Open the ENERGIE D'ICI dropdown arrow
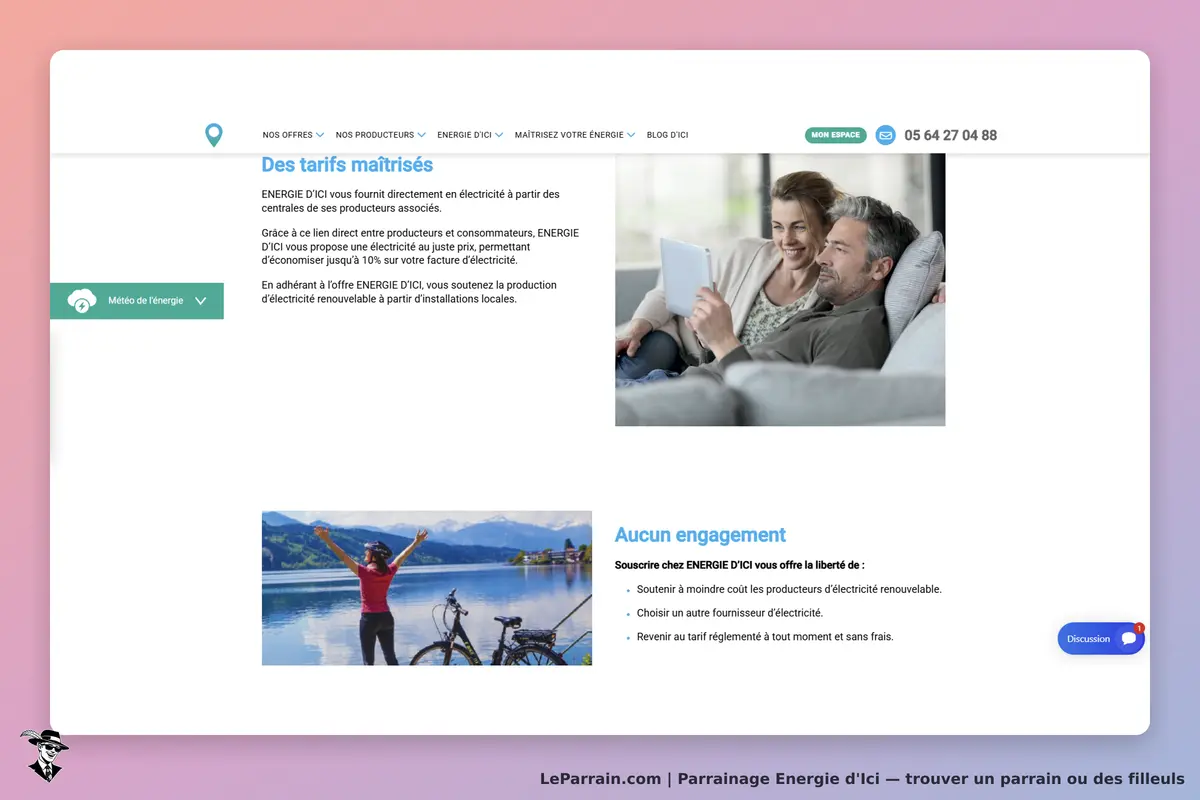The image size is (1200, 800). pyautogui.click(x=499, y=135)
